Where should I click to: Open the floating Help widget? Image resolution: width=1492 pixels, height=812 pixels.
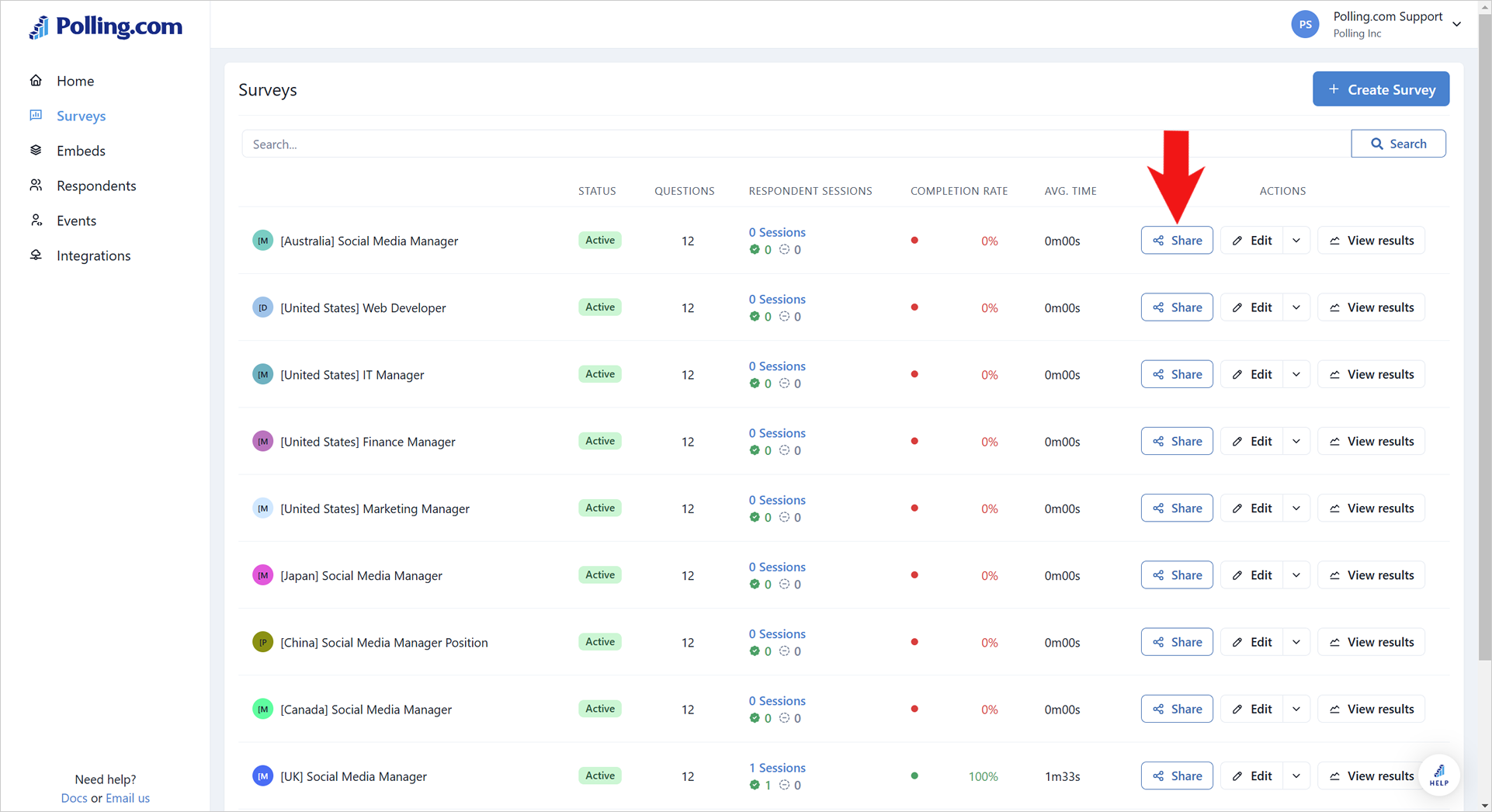(x=1439, y=775)
